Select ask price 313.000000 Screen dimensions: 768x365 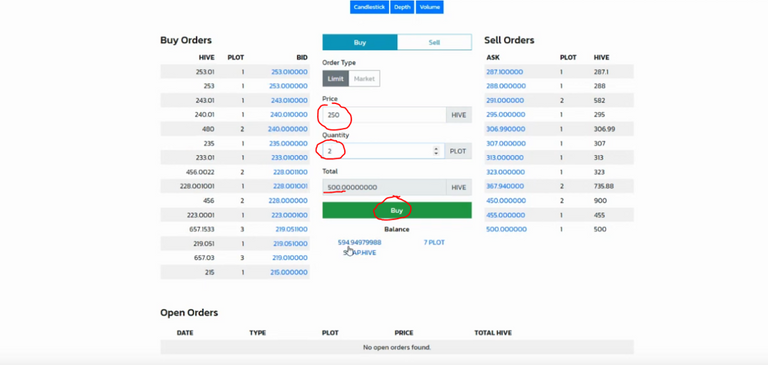point(504,158)
